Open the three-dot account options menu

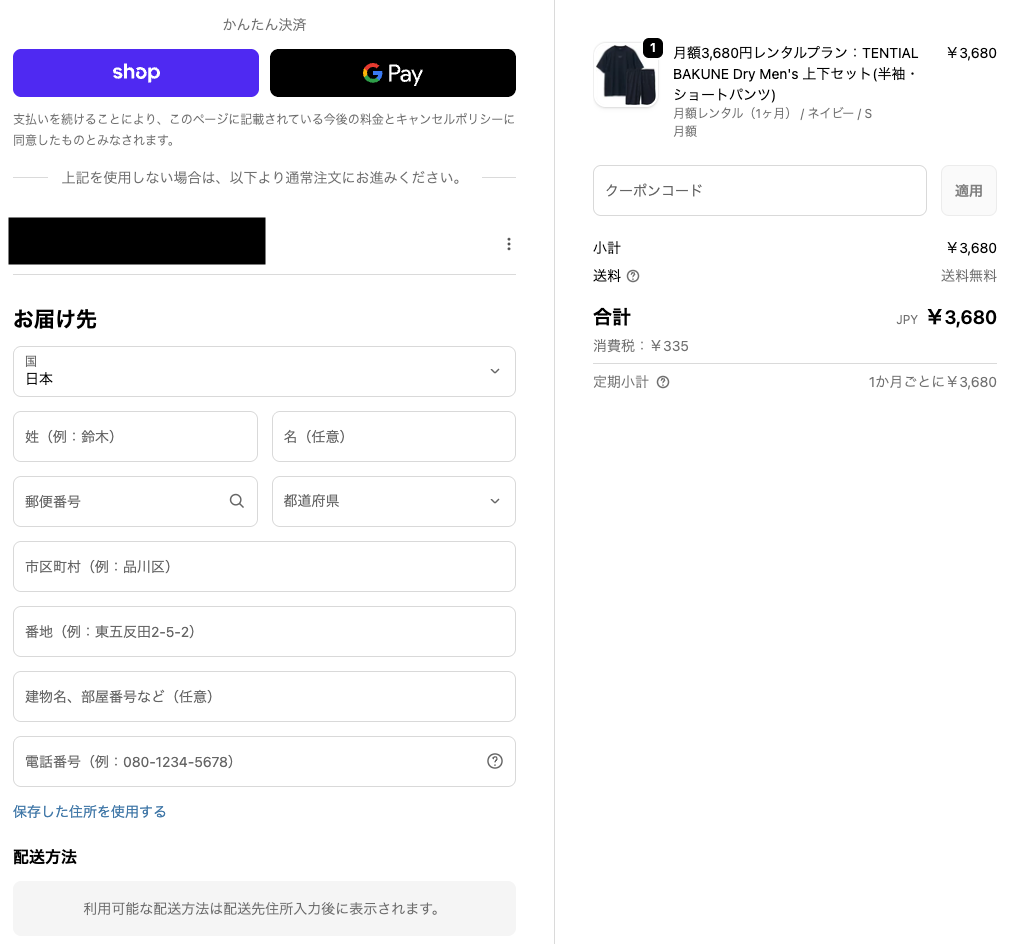[509, 244]
